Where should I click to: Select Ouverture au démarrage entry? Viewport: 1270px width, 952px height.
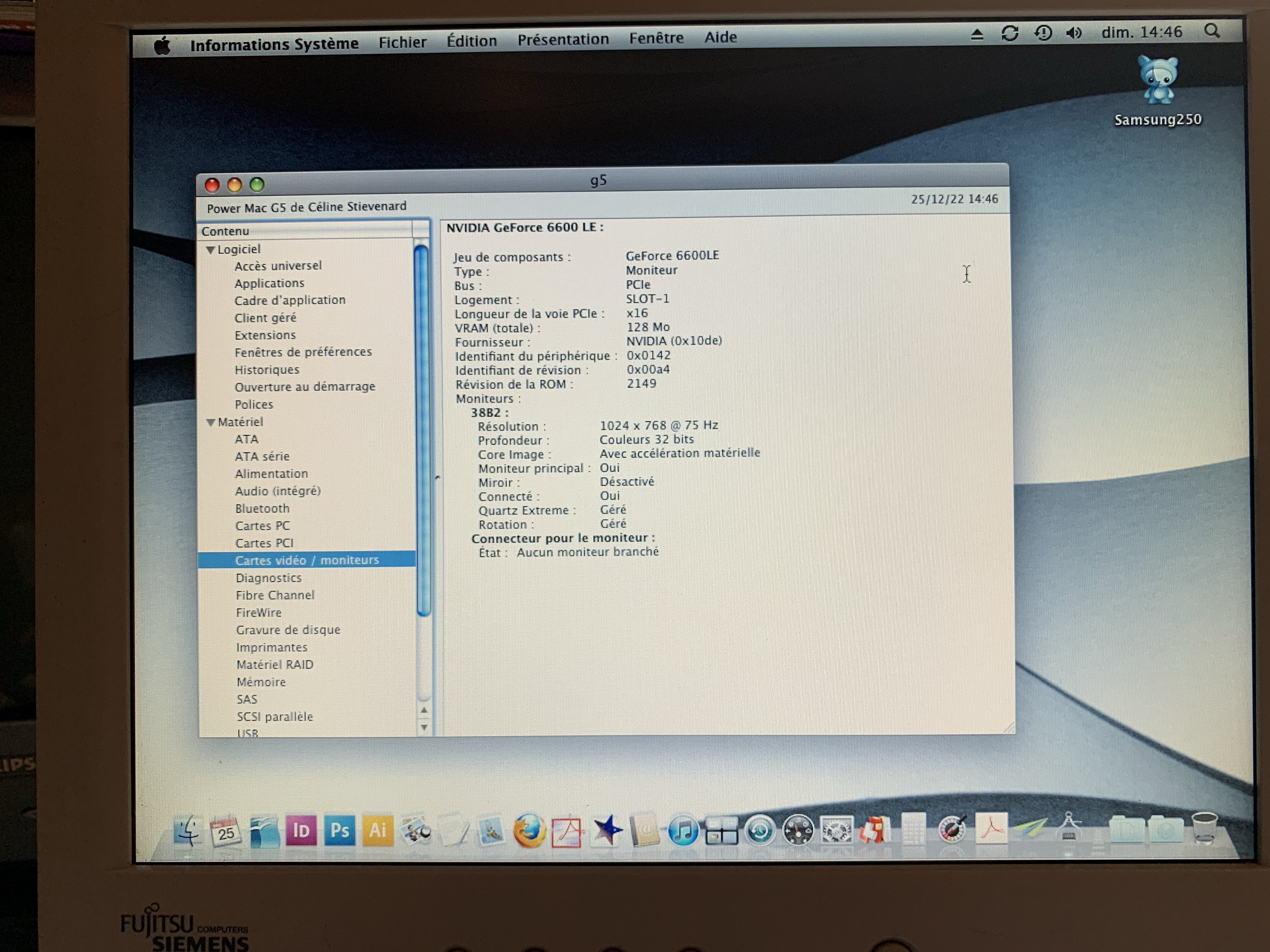305,387
